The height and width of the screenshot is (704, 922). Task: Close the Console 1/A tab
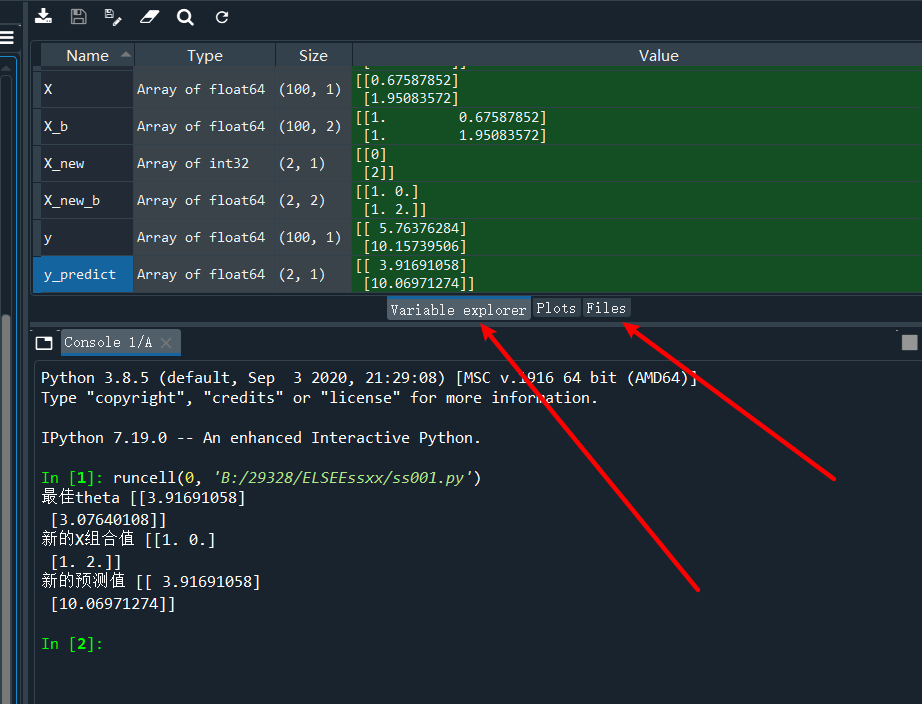point(167,342)
